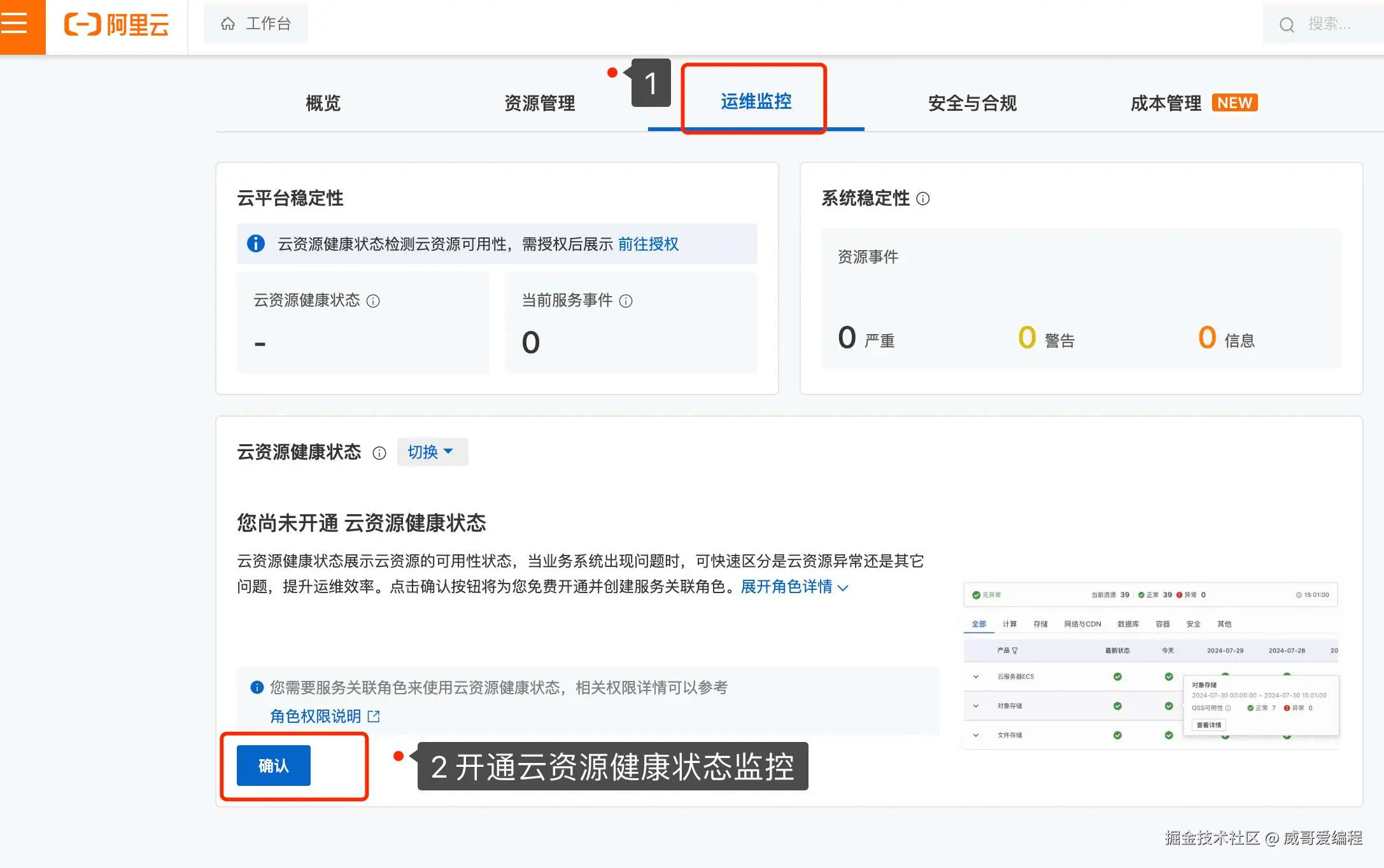Click info icon next to 系统稳定性

coord(922,199)
